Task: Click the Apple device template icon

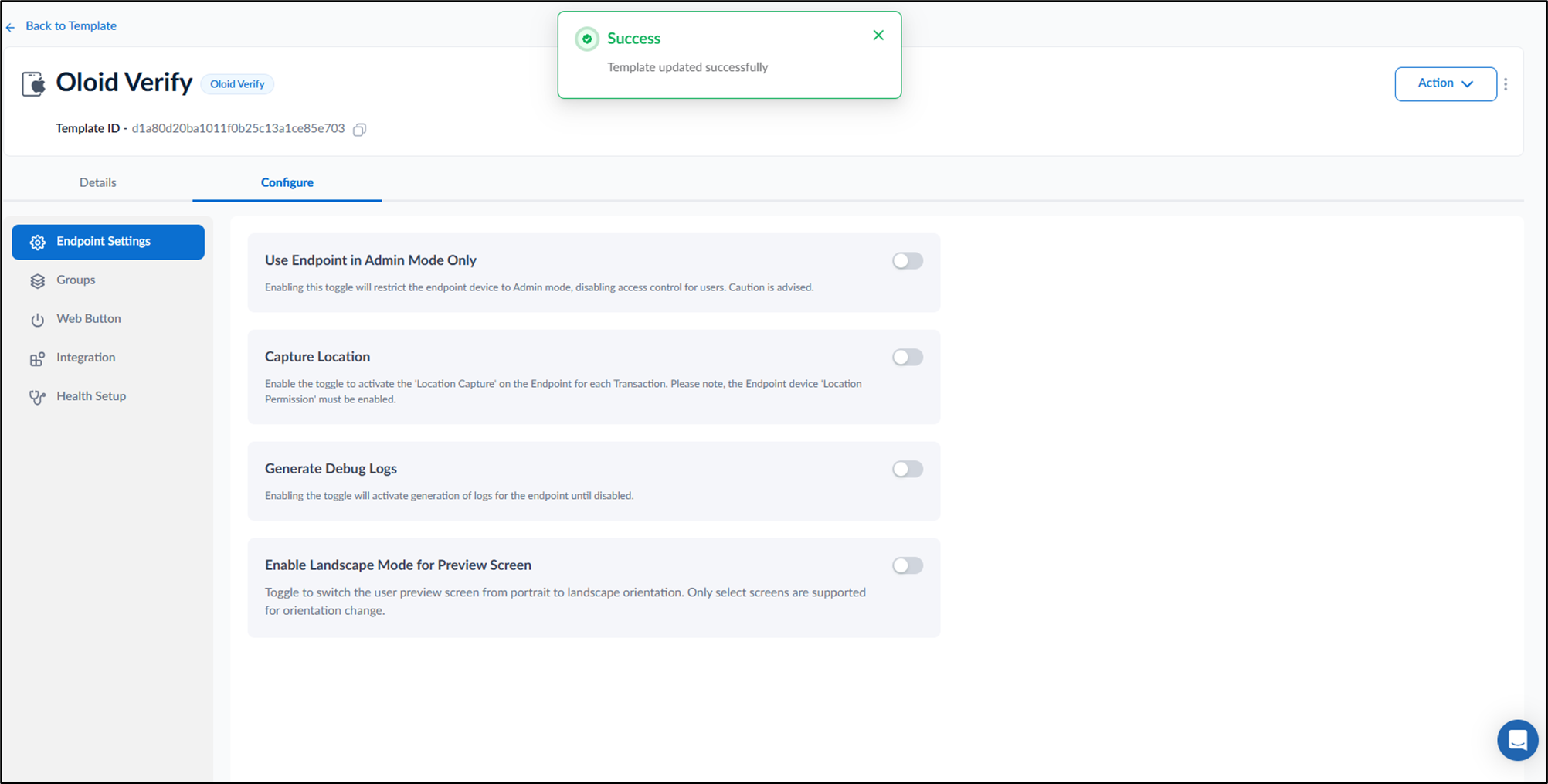Action: 33,83
